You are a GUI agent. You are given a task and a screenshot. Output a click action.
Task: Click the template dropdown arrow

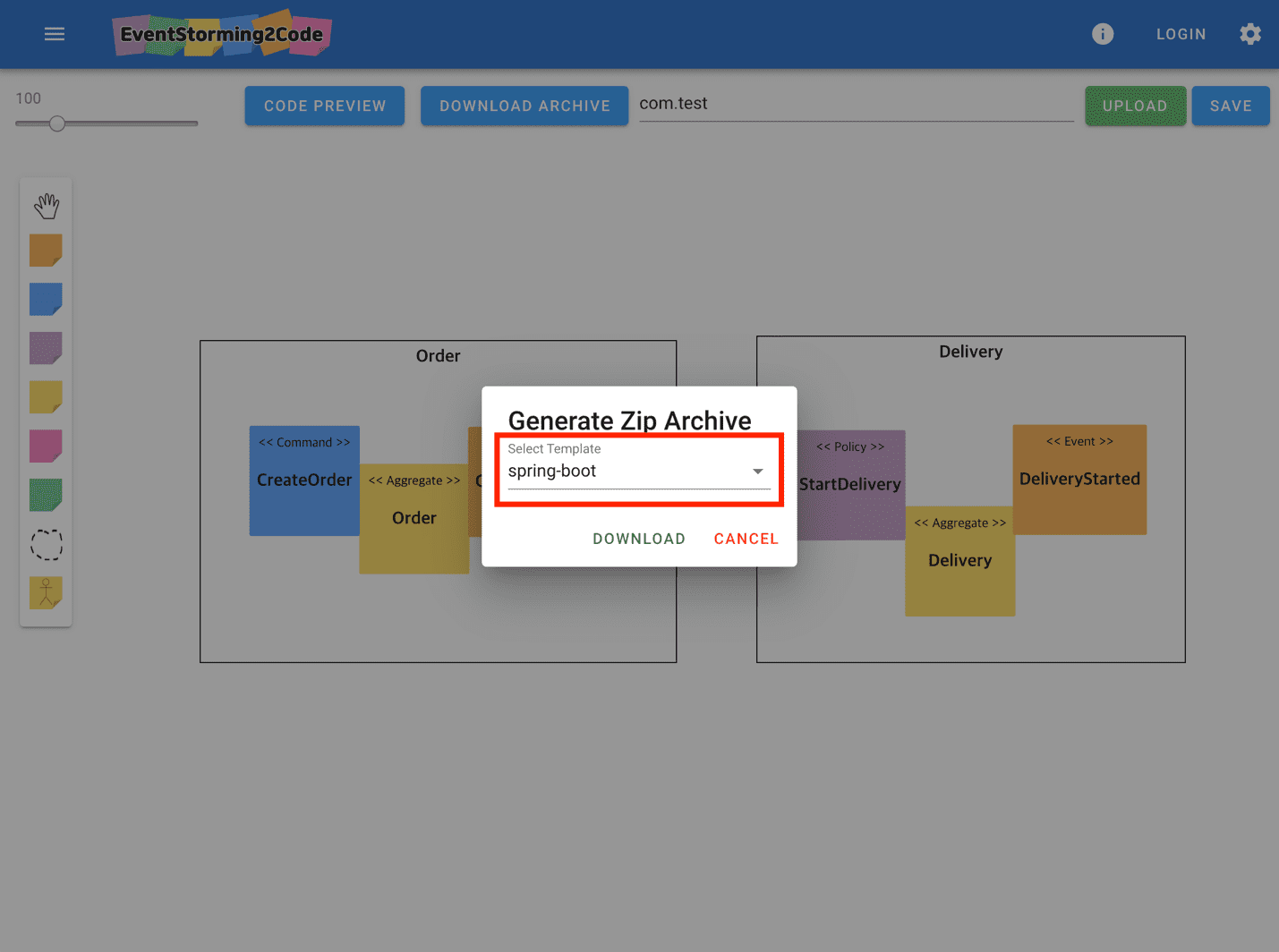tap(758, 472)
